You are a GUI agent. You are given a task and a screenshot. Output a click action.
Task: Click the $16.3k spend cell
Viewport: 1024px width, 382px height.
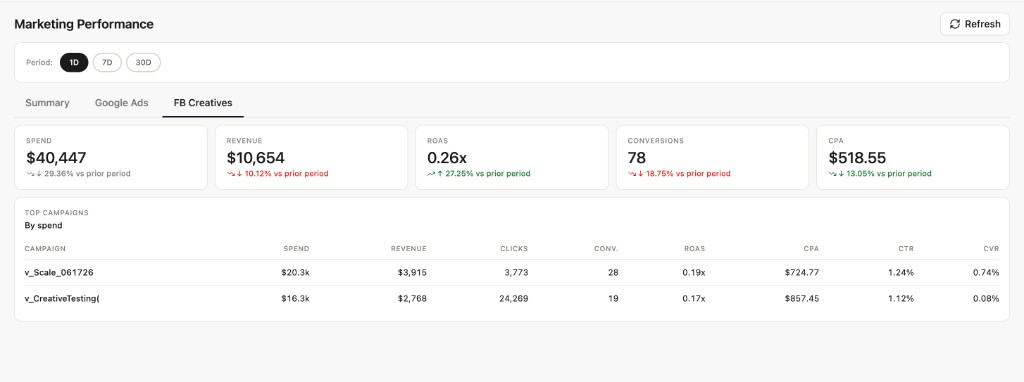coord(295,298)
